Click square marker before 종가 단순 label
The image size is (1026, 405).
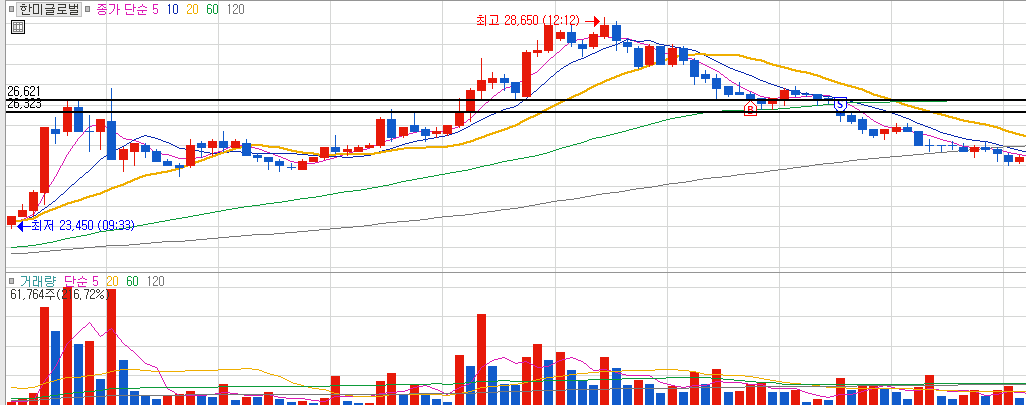pos(88,10)
